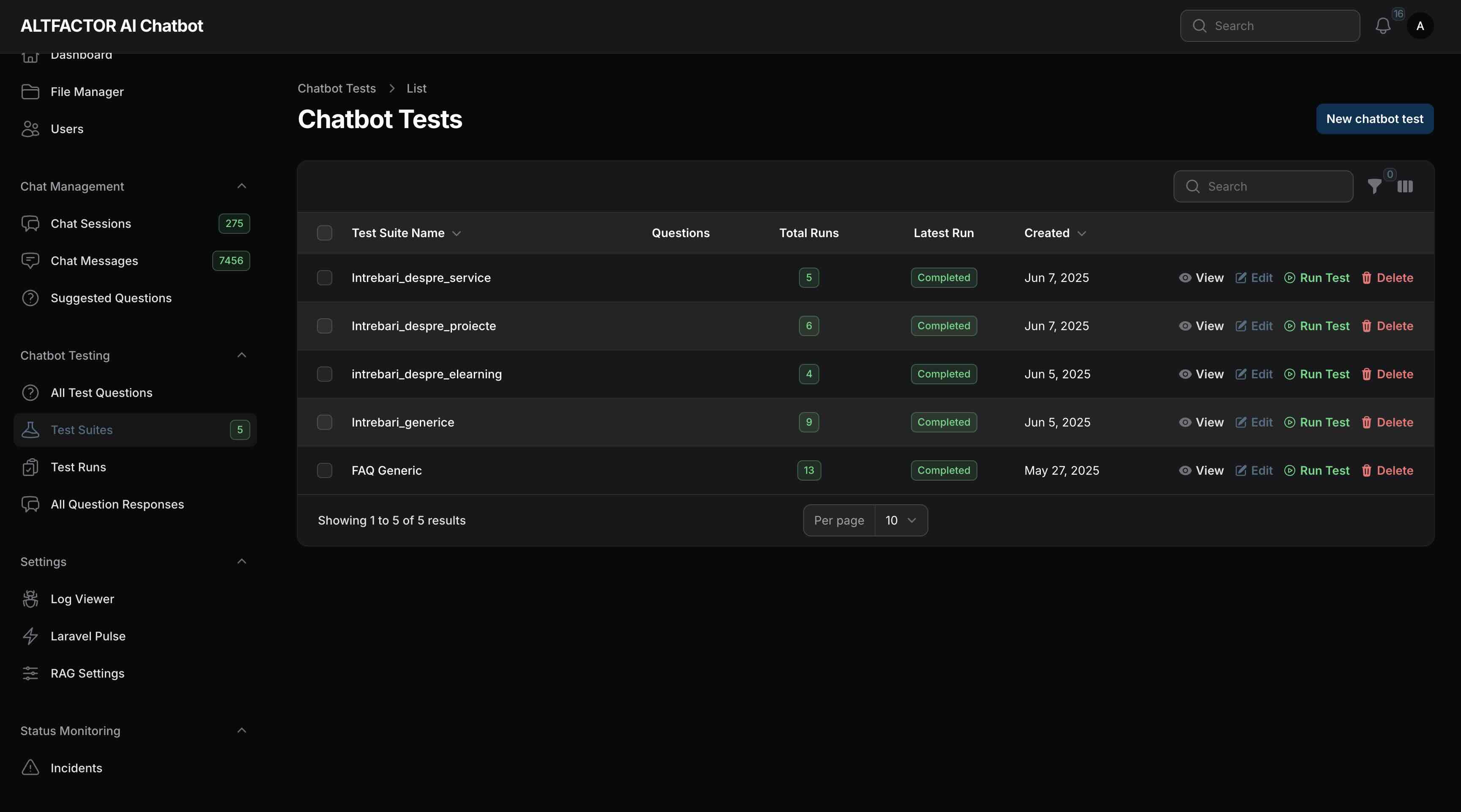This screenshot has width=1461, height=812.
Task: Open Suggested Questions via its icon
Action: (30, 298)
